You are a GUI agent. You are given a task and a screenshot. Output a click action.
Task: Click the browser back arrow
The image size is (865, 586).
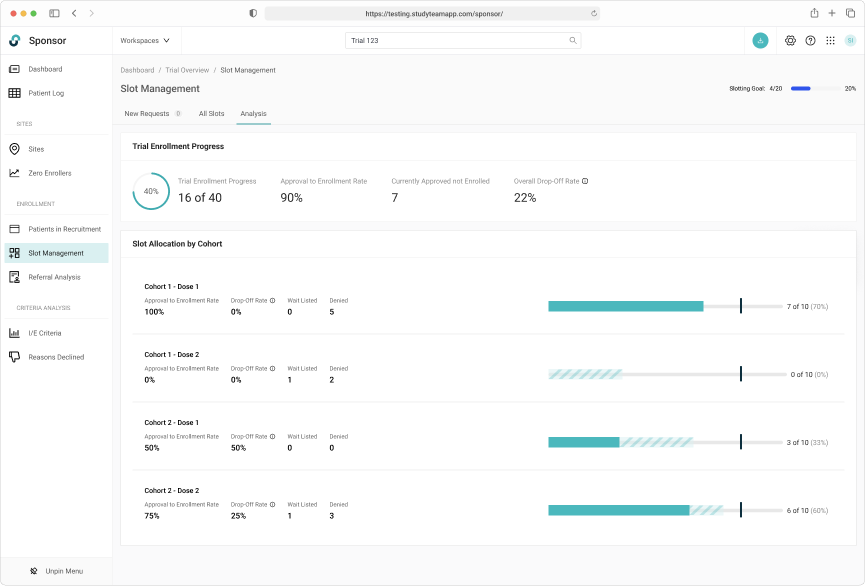74,13
